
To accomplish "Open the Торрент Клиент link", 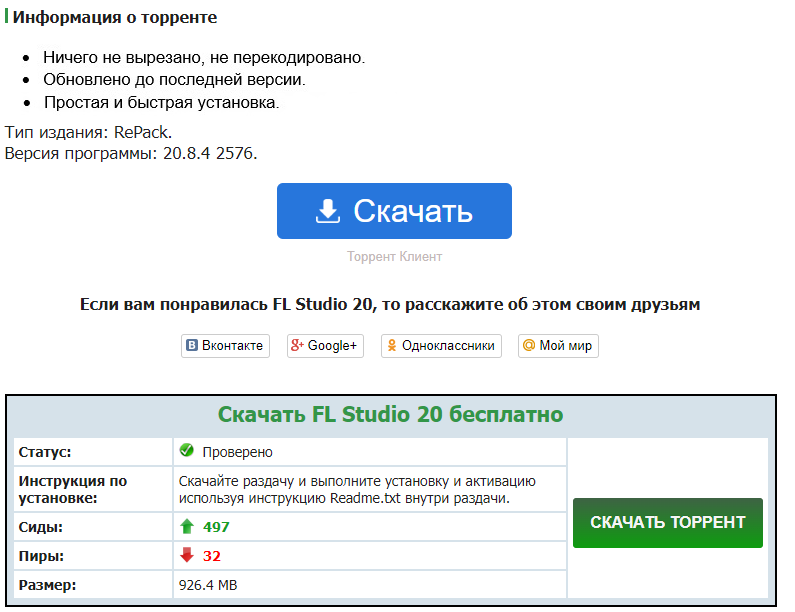I will (x=394, y=257).
